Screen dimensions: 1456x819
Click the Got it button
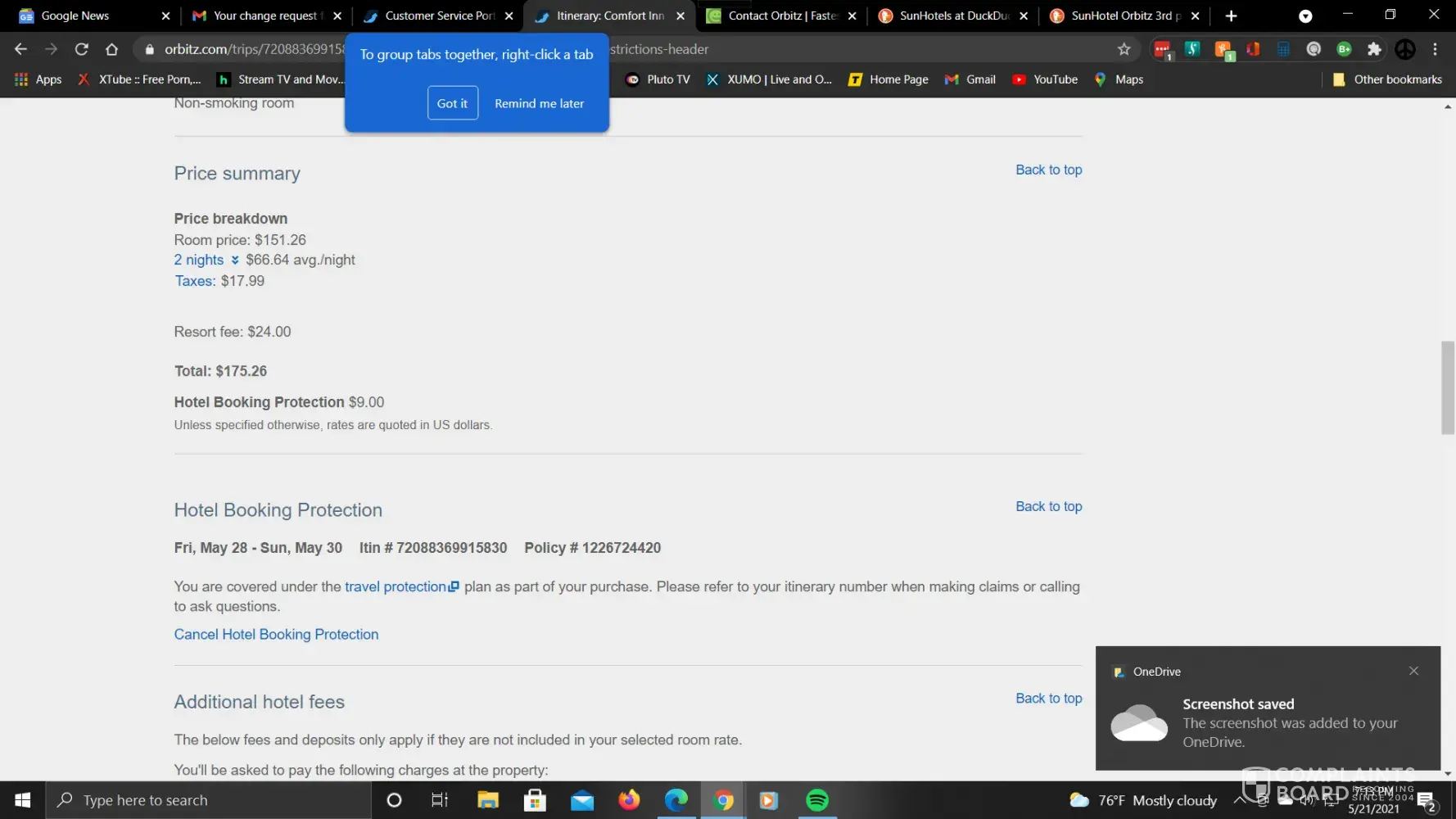[452, 103]
